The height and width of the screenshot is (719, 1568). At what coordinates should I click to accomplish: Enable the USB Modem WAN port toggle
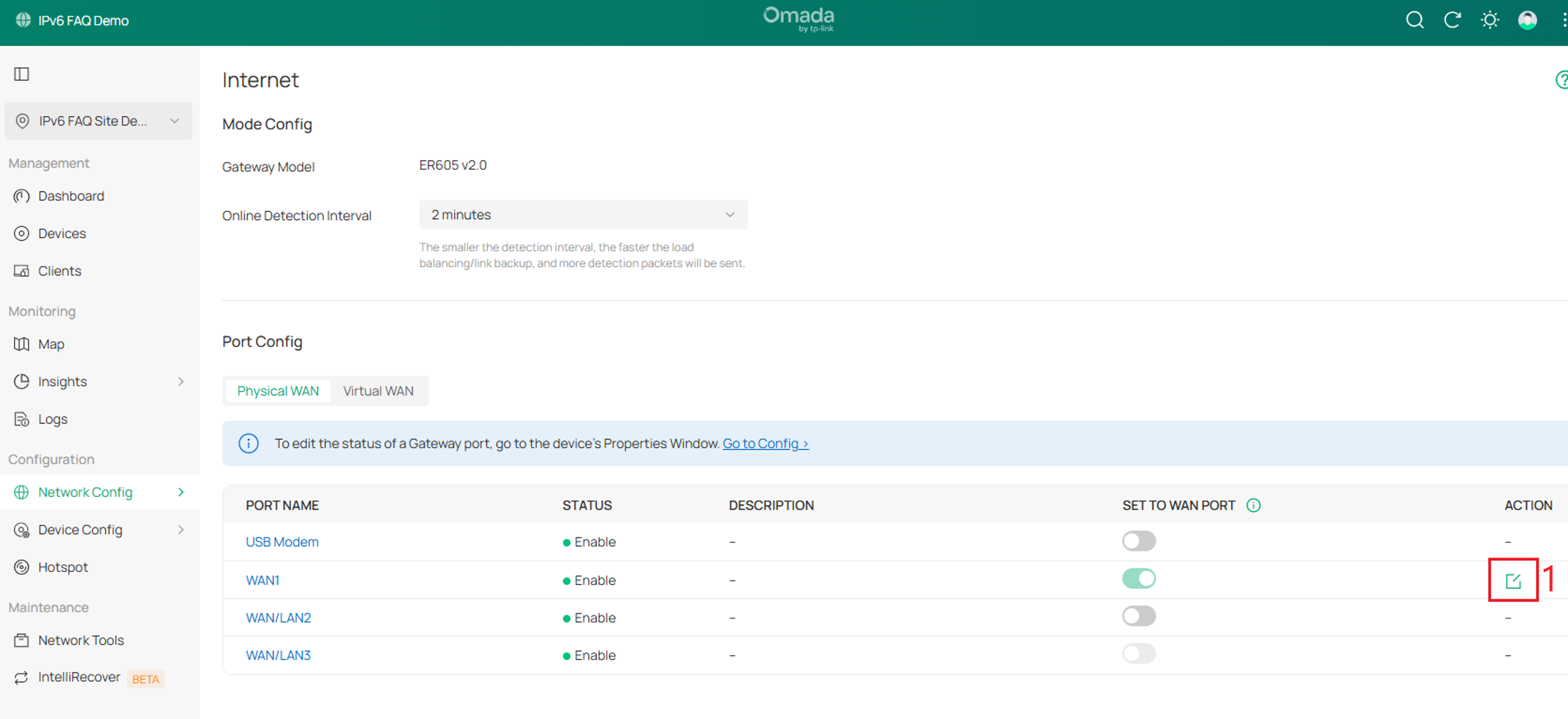tap(1139, 540)
